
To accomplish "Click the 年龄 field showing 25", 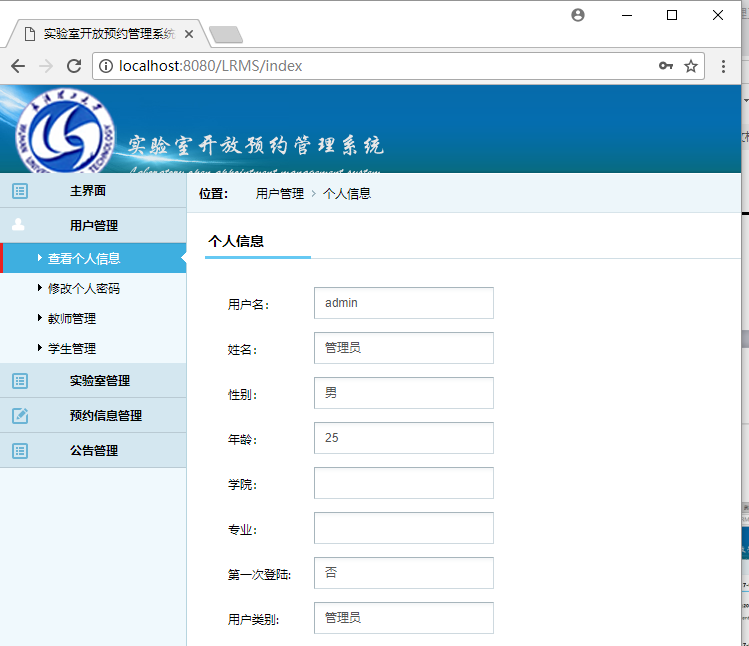I will (x=404, y=438).
